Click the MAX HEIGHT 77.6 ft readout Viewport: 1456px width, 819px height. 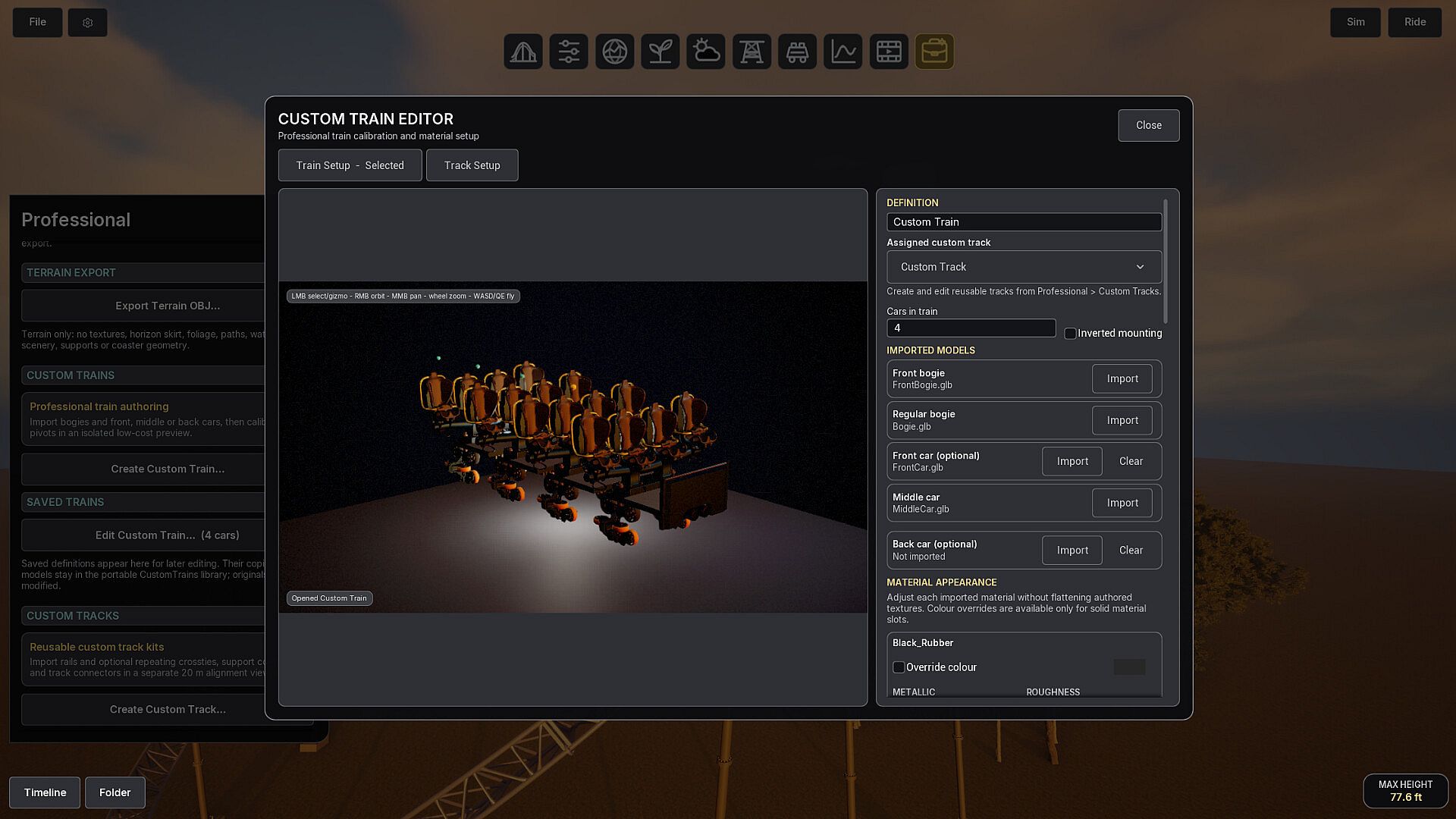pyautogui.click(x=1405, y=791)
